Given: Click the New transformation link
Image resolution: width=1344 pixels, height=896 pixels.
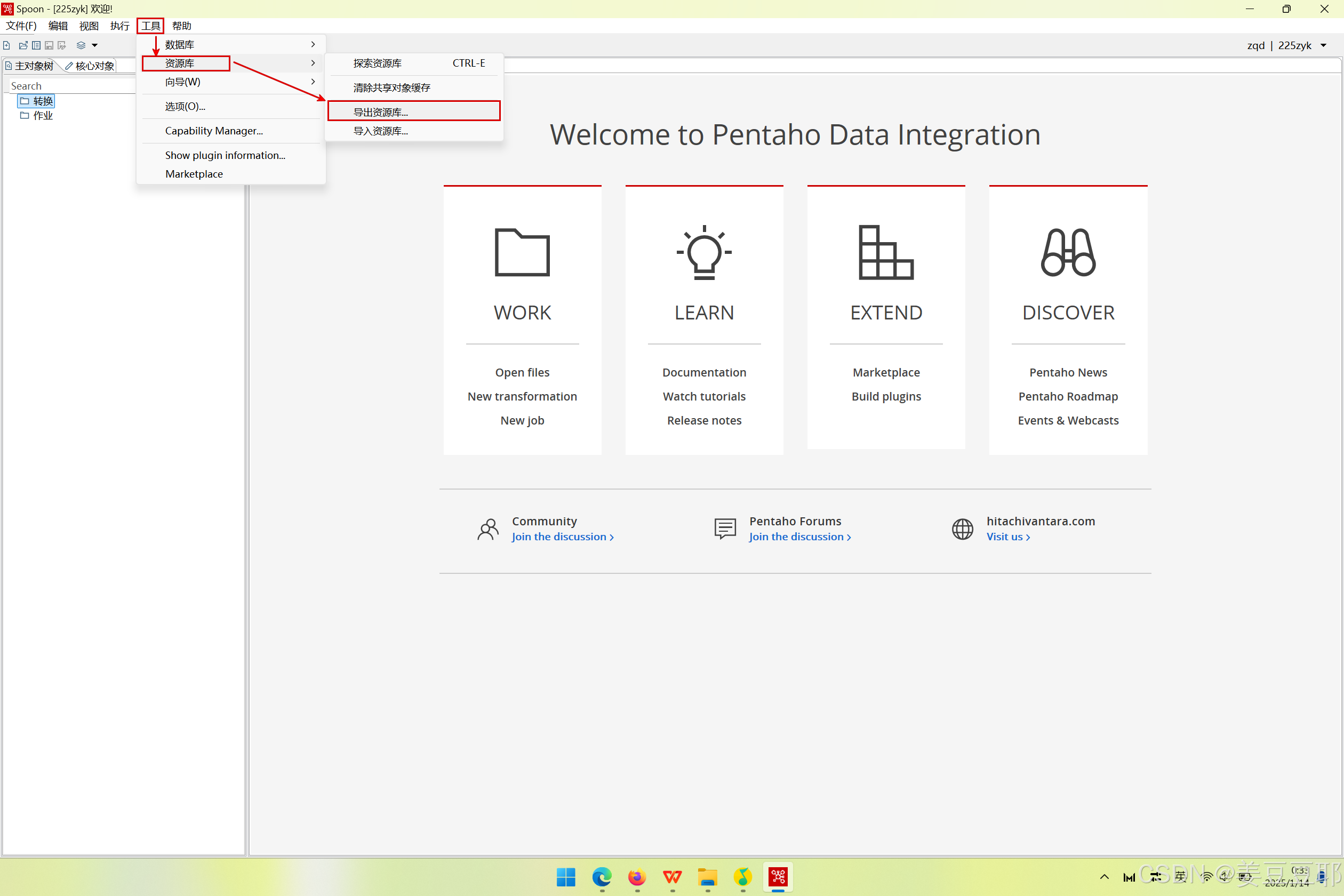Looking at the screenshot, I should click(522, 396).
